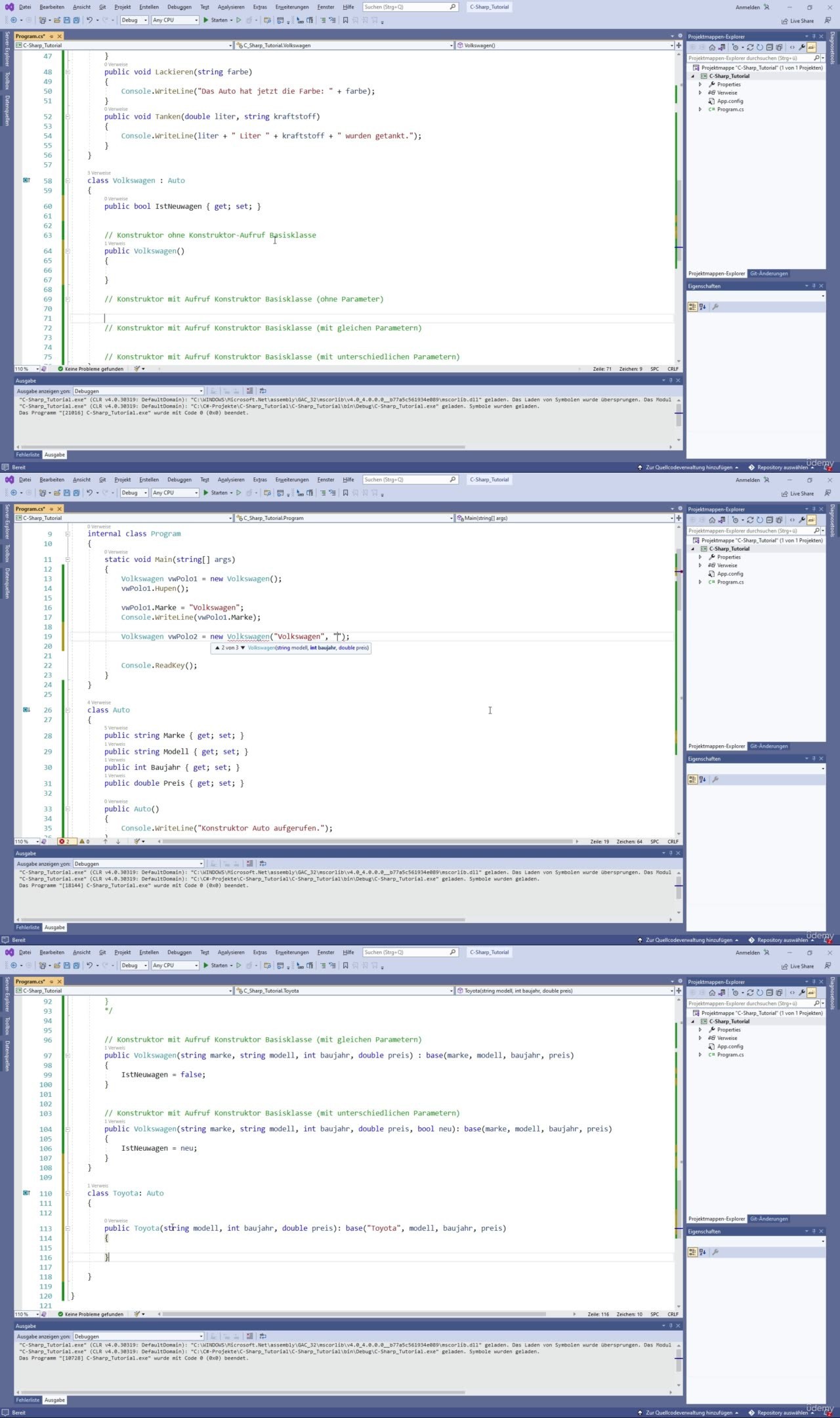Open Debuggen menu in top window
The height and width of the screenshot is (1418, 840).
click(x=179, y=7)
